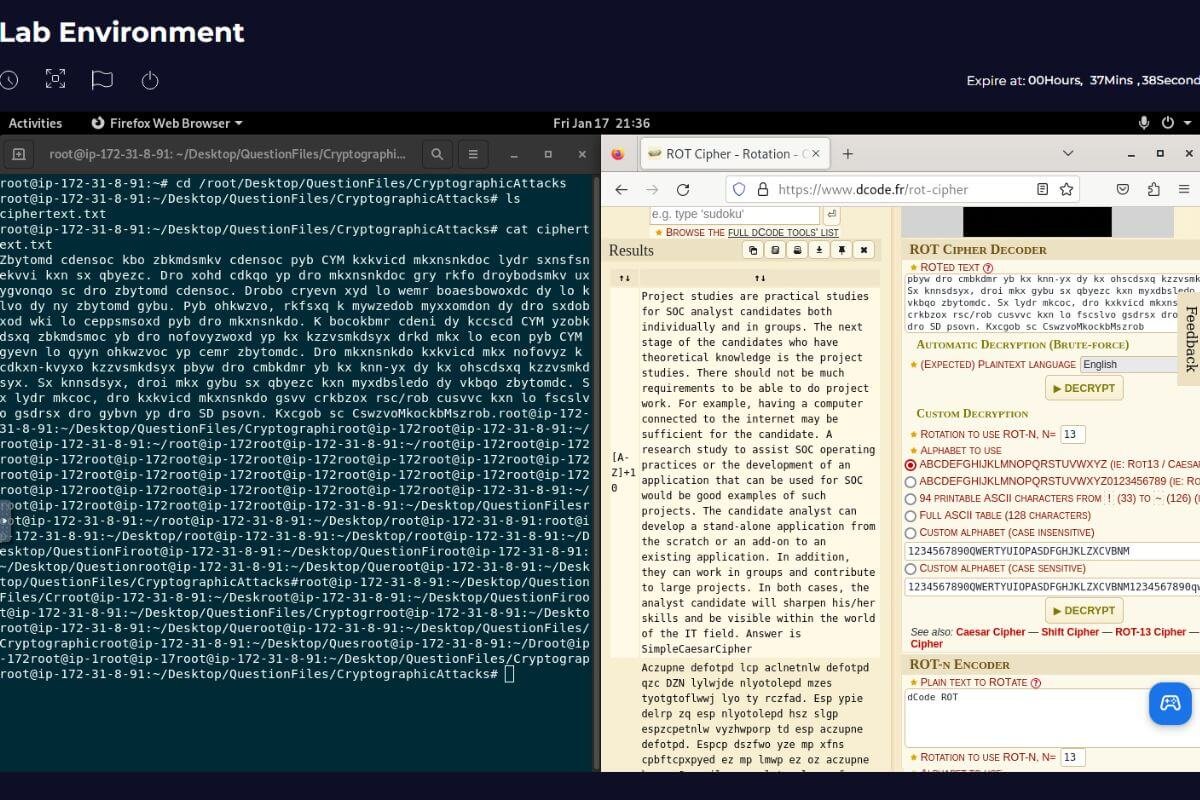This screenshot has height=800, width=1200.
Task: Click the Feedback side tab
Action: pyautogui.click(x=1190, y=338)
